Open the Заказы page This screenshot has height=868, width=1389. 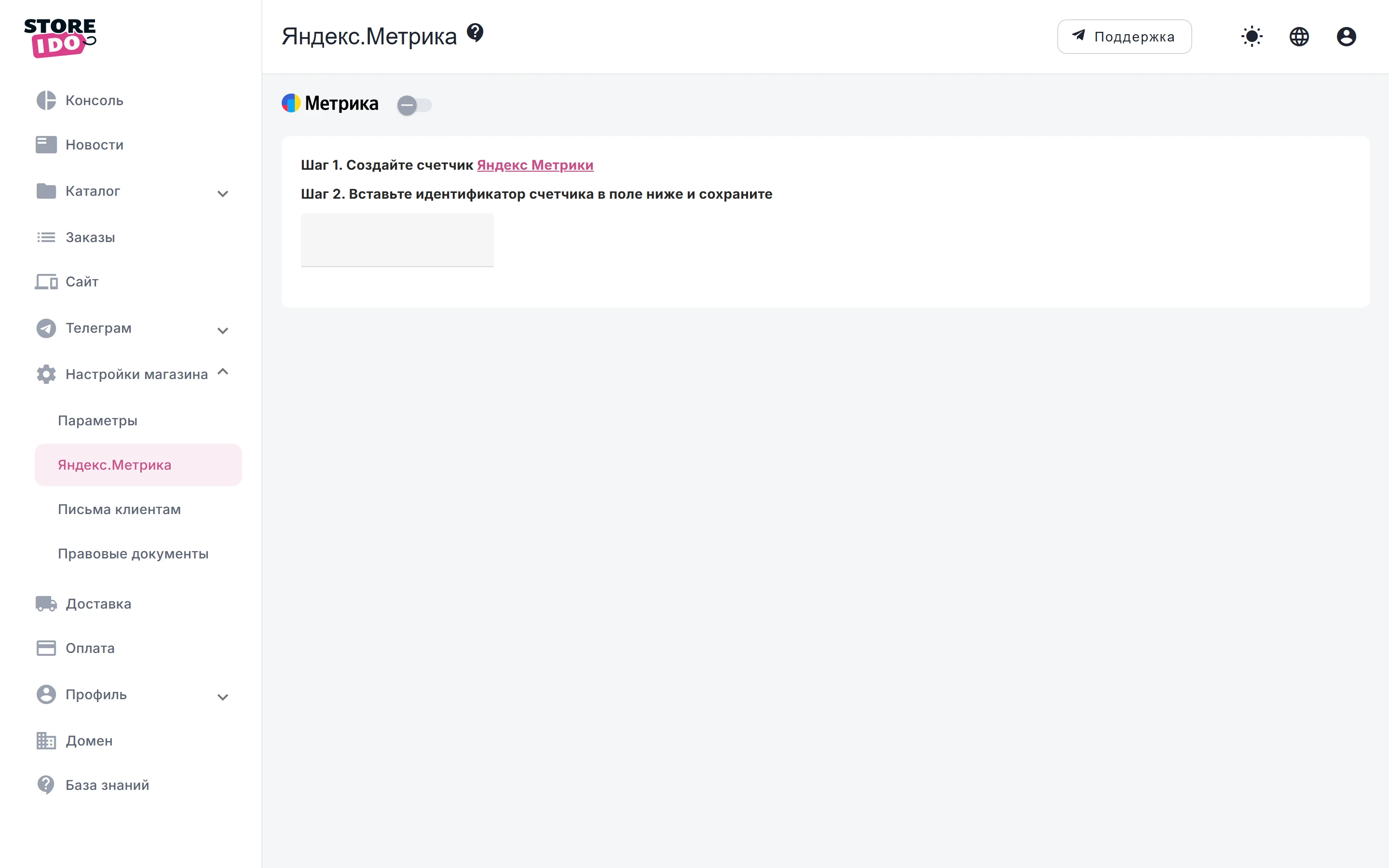point(138,237)
